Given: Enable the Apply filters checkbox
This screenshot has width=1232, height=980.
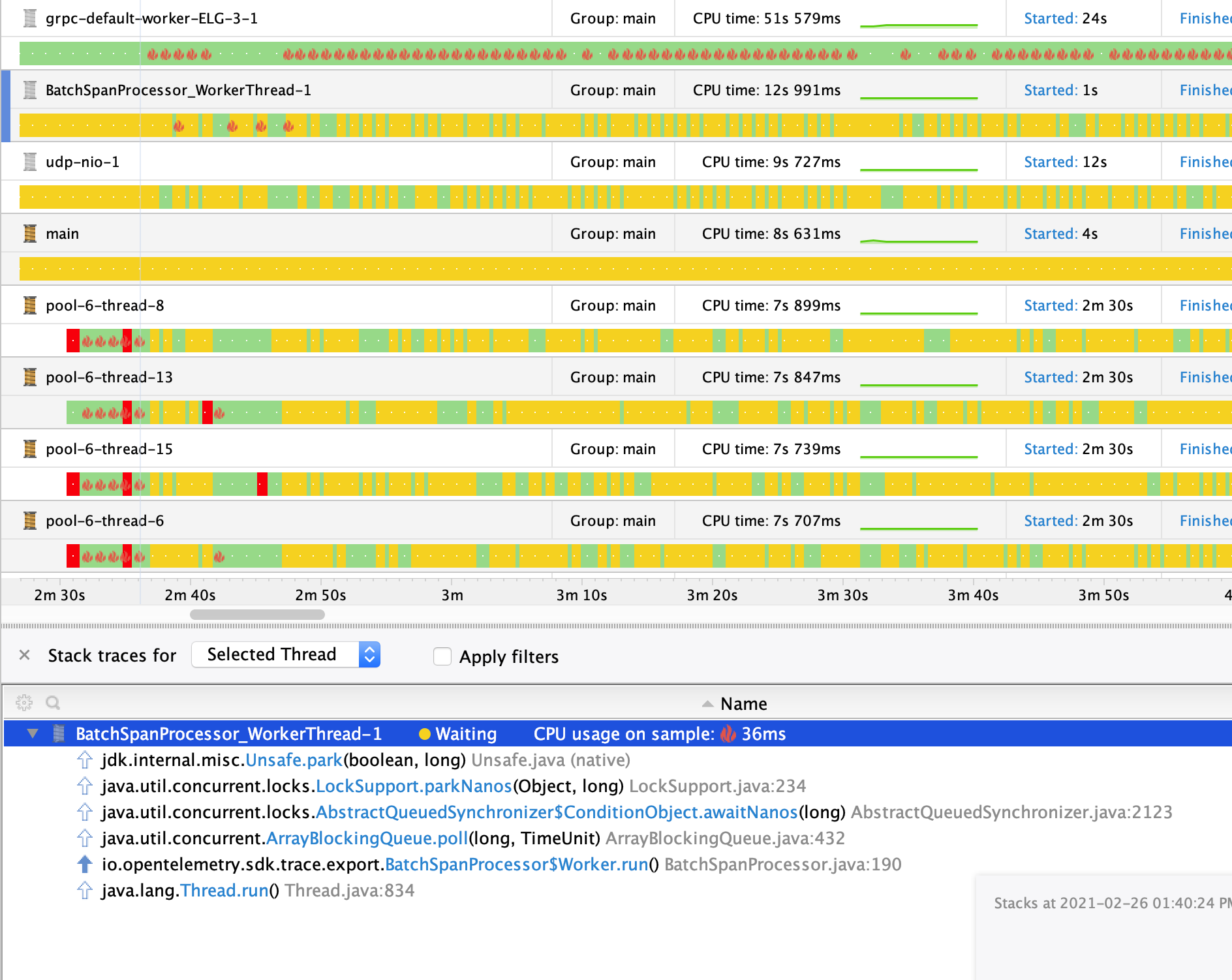Looking at the screenshot, I should 443,656.
